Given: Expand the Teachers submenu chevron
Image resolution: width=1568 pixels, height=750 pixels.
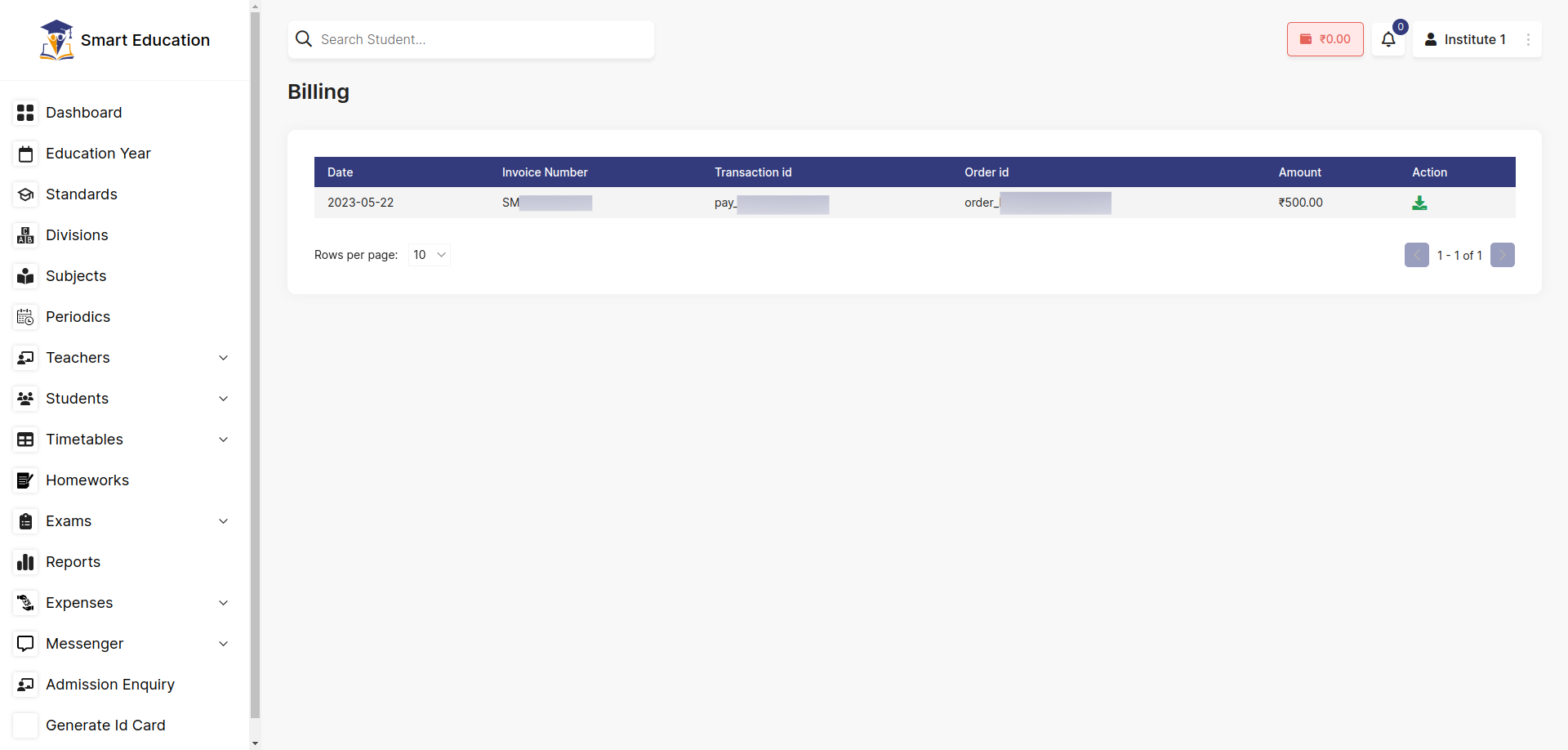Looking at the screenshot, I should pos(223,358).
